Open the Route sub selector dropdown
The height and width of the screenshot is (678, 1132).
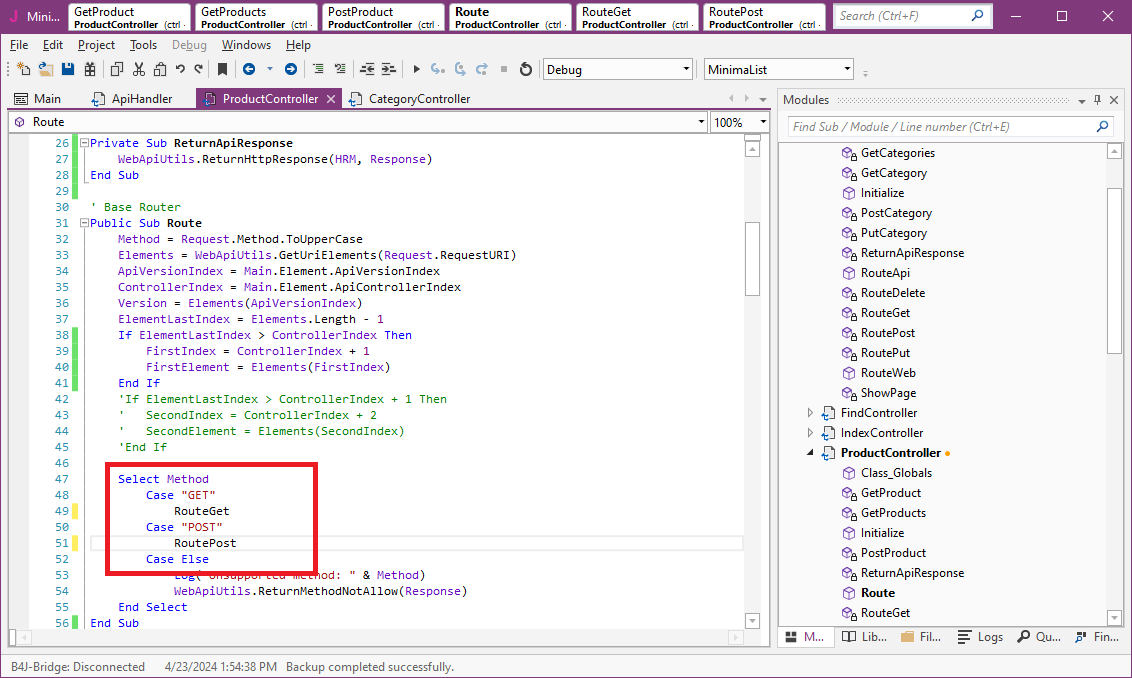tap(701, 122)
